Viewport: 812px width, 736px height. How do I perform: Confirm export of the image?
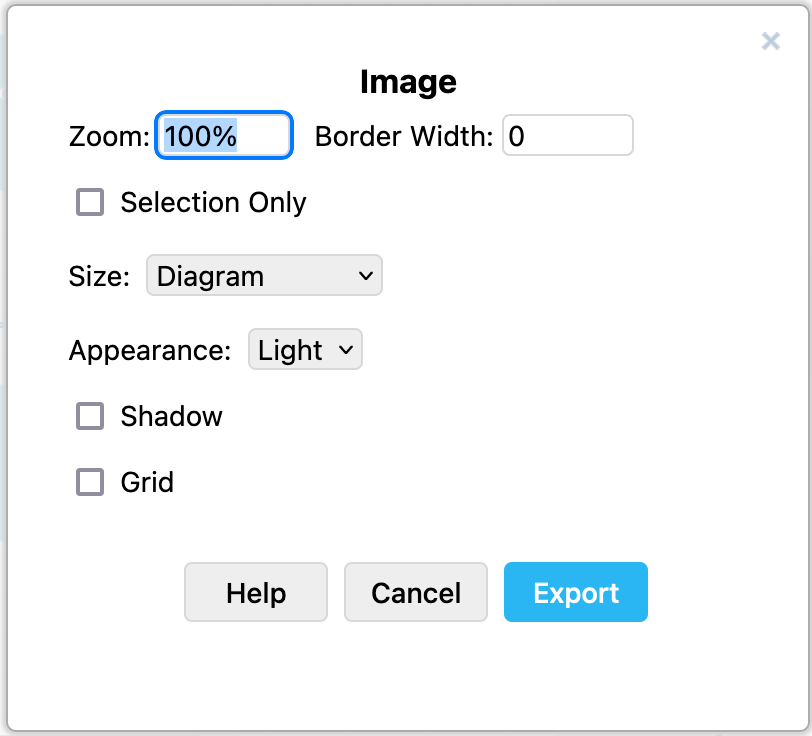pyautogui.click(x=576, y=592)
